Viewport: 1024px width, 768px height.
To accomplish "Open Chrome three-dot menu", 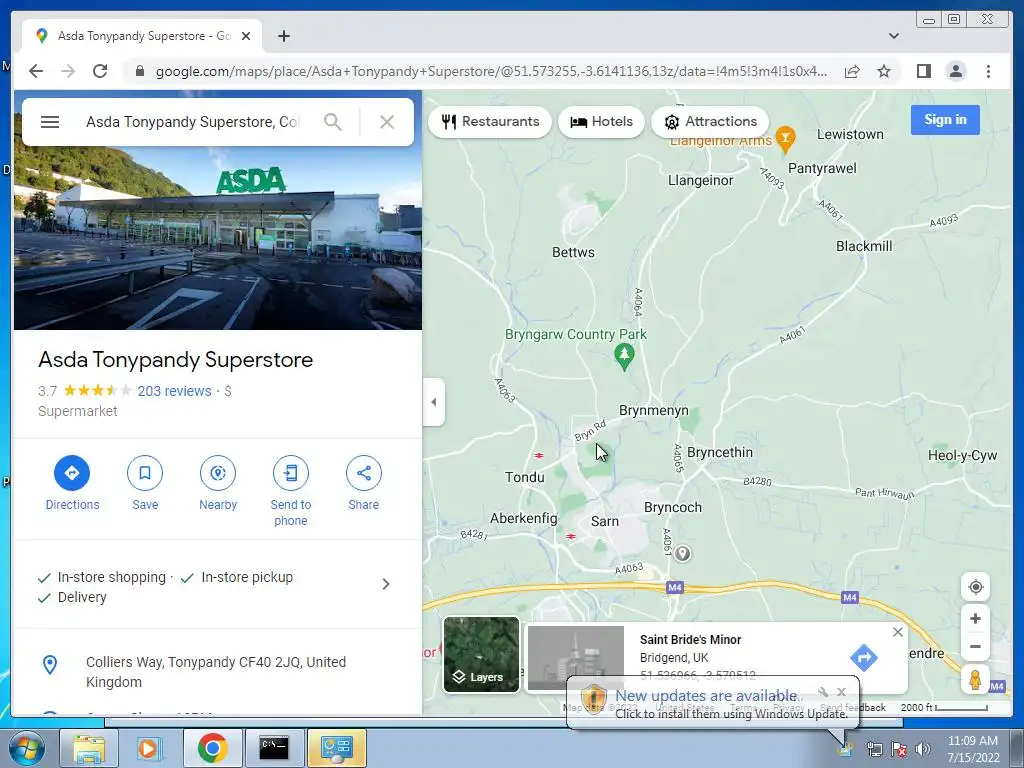I will [x=988, y=71].
